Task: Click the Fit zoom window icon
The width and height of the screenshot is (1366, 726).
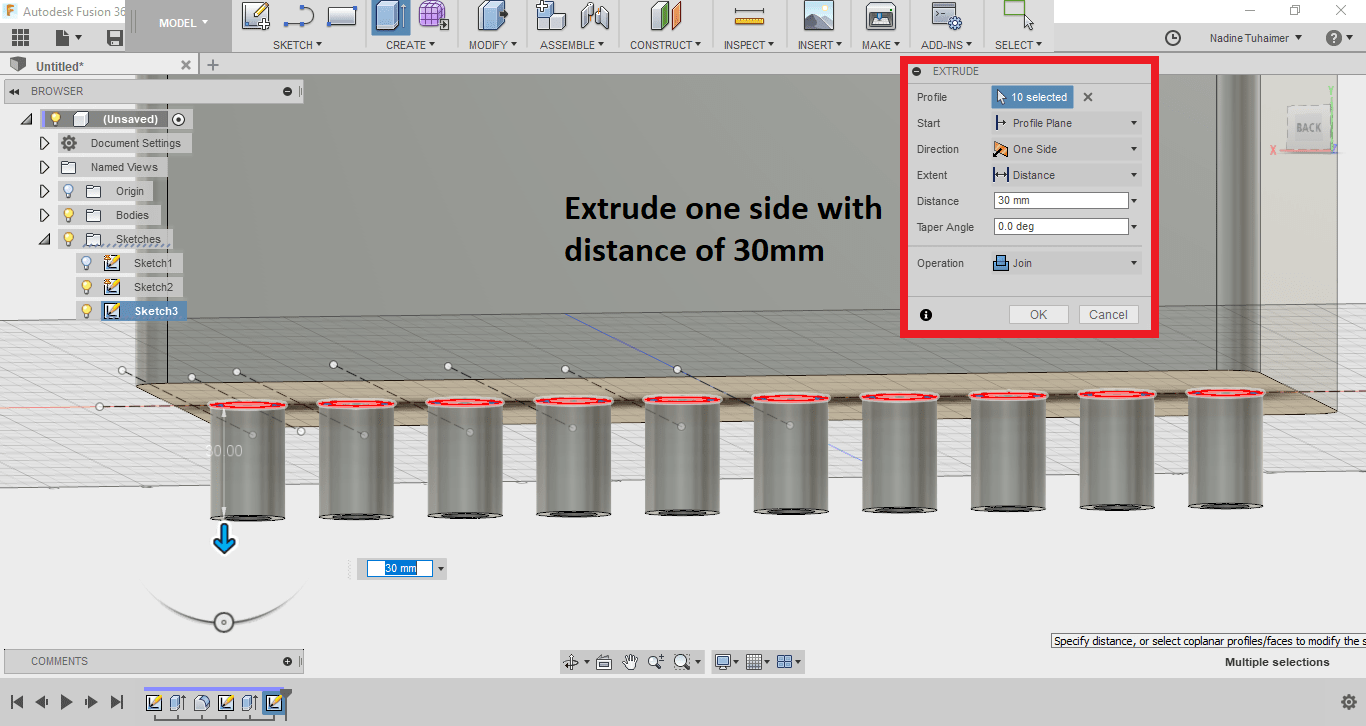Action: pyautogui.click(x=683, y=662)
